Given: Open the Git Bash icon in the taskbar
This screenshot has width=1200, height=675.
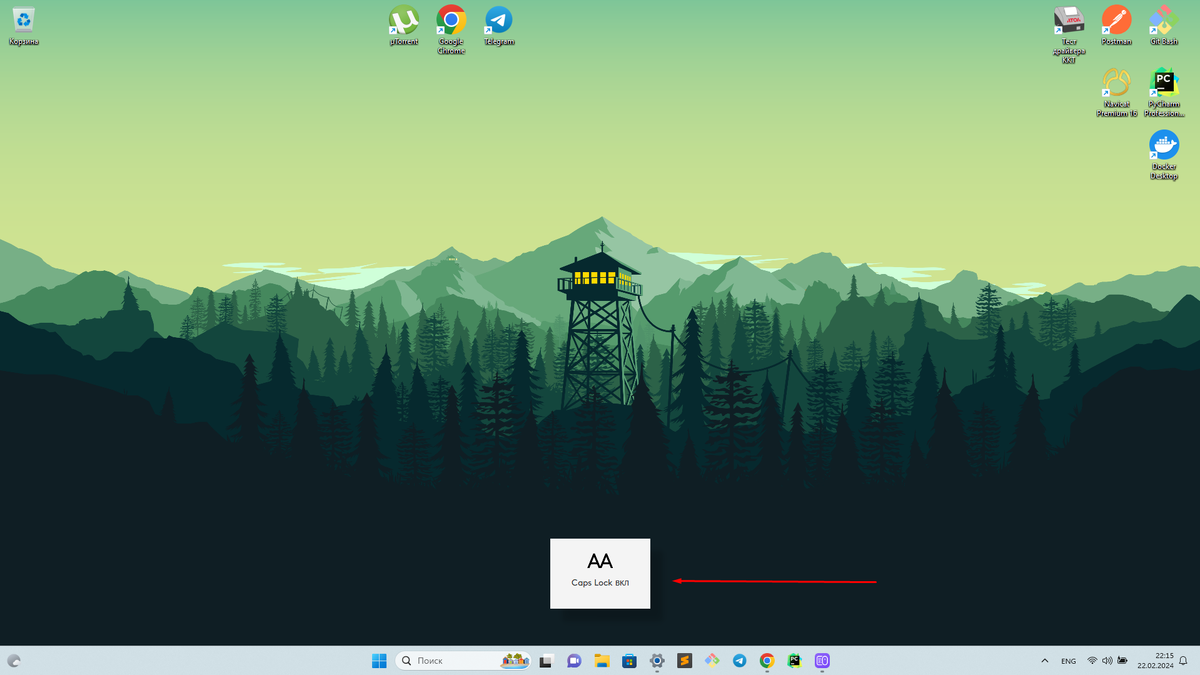Looking at the screenshot, I should [x=712, y=661].
